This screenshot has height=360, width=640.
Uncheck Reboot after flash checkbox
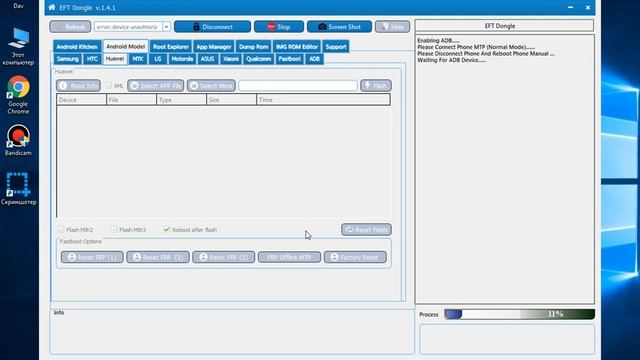(x=167, y=230)
